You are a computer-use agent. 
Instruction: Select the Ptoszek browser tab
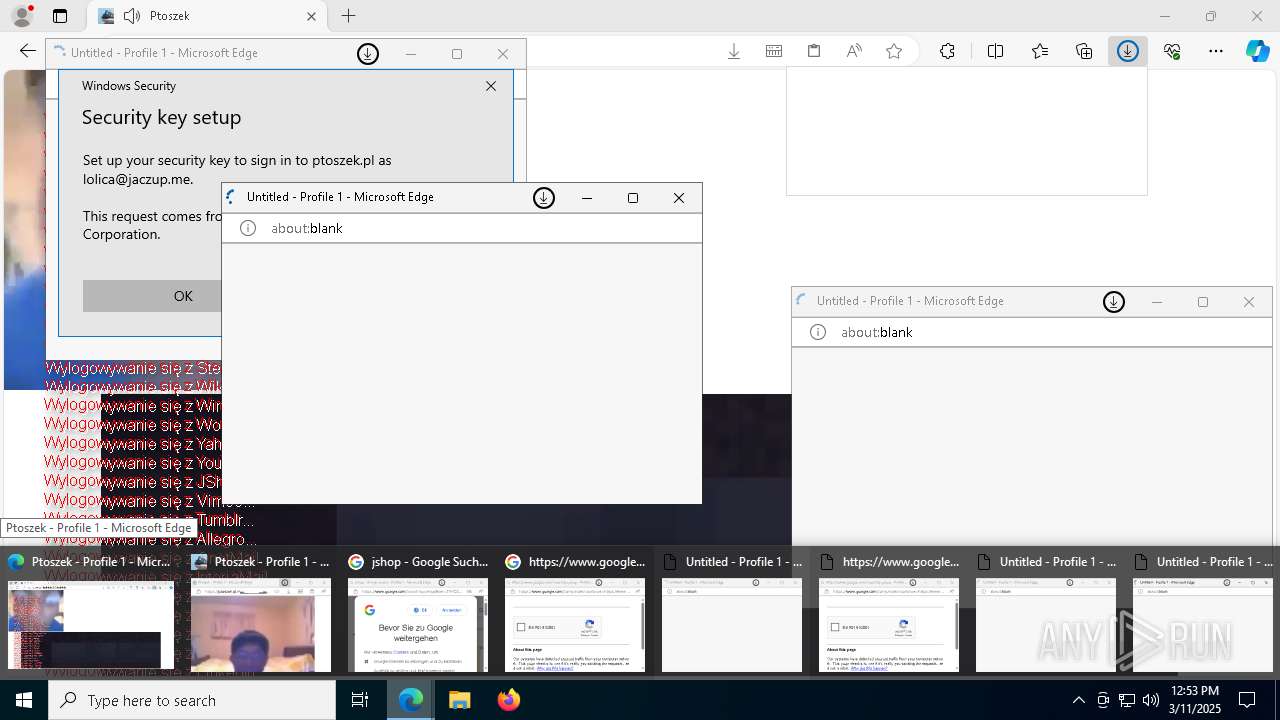point(205,16)
